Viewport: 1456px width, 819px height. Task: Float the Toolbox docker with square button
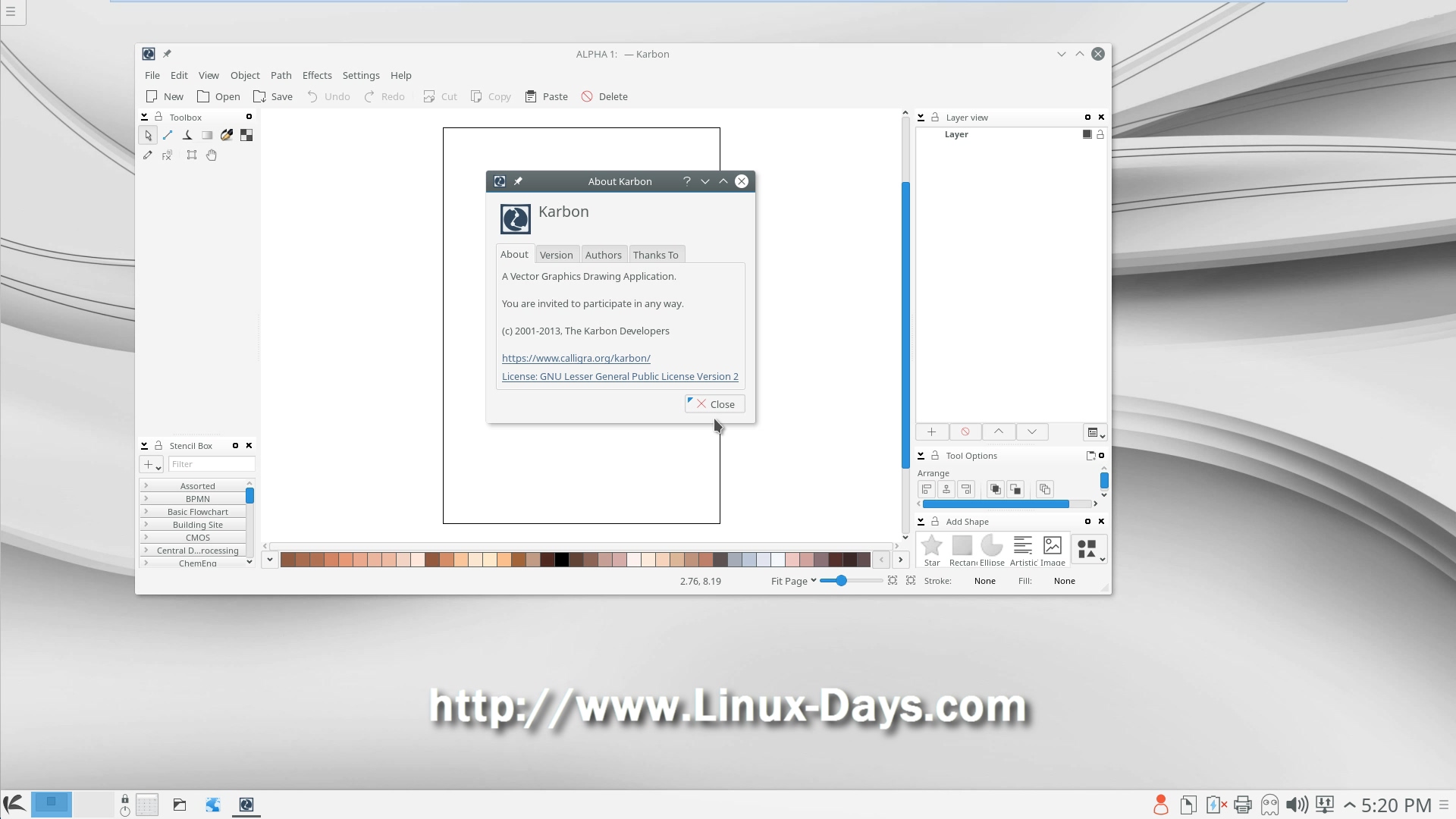pos(249,117)
